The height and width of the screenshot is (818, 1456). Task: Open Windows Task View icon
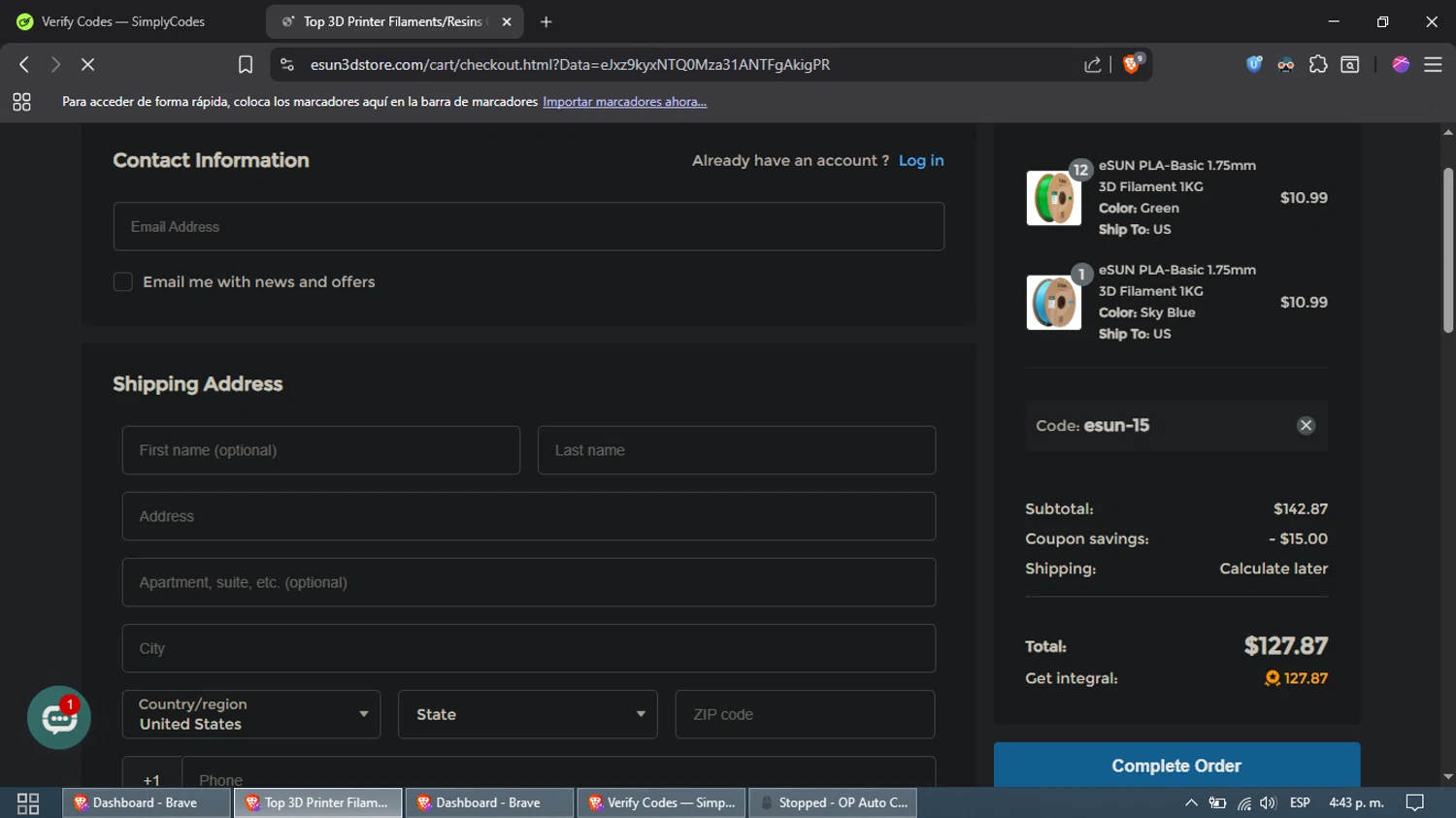coord(28,802)
